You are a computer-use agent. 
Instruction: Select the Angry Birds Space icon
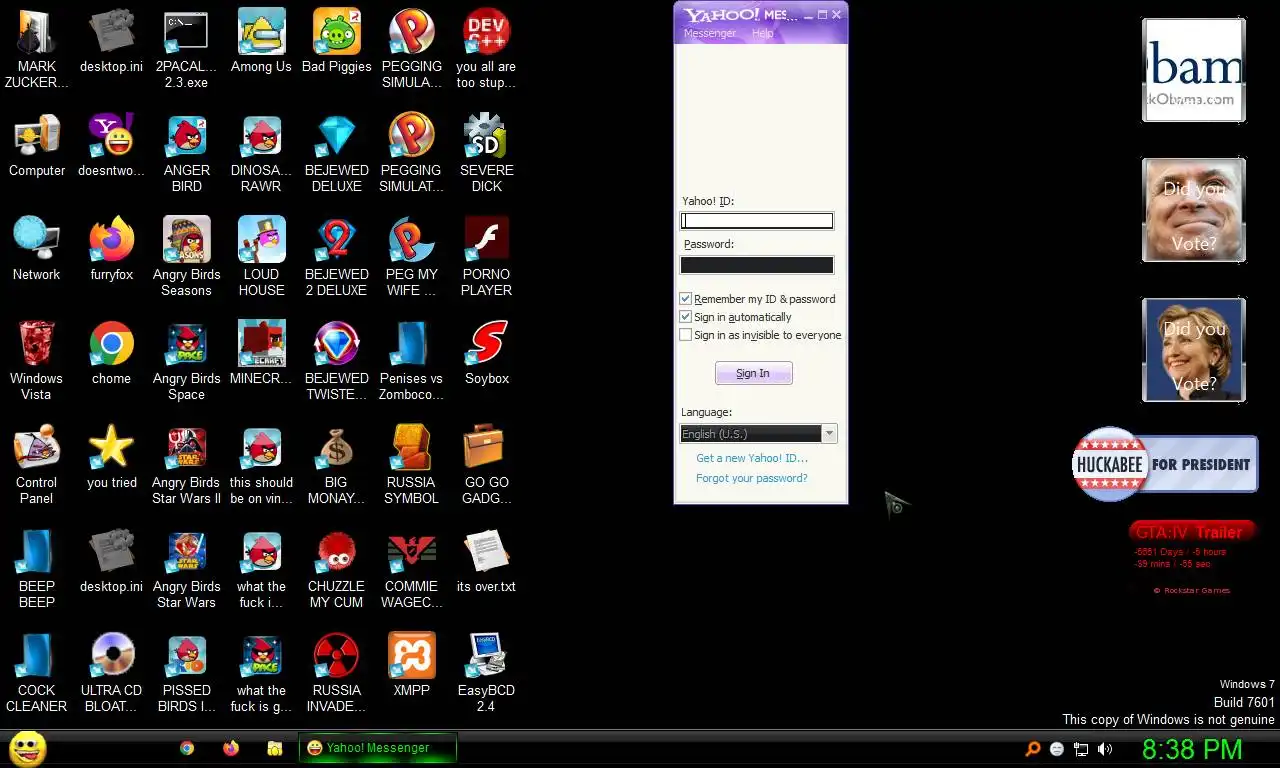pos(187,344)
